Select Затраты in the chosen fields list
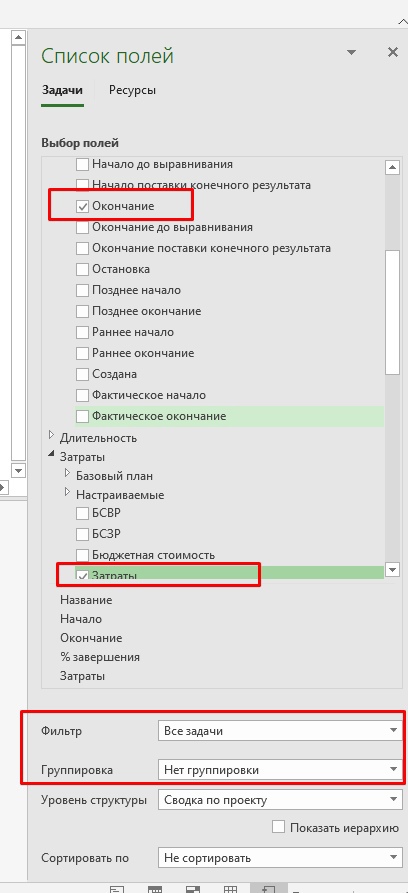Screen dimensions: 408x893 [83, 676]
